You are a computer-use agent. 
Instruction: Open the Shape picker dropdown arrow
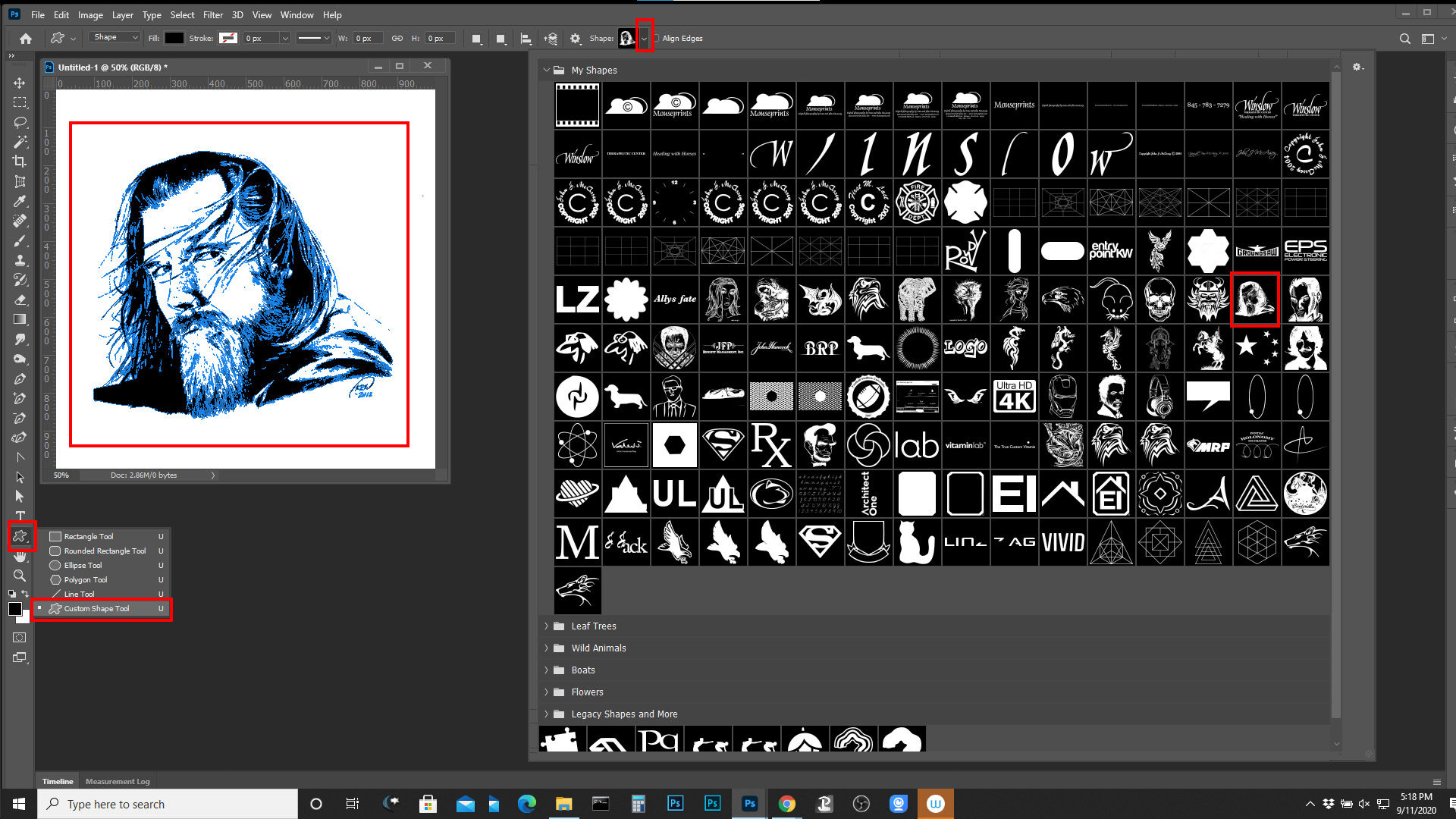644,38
